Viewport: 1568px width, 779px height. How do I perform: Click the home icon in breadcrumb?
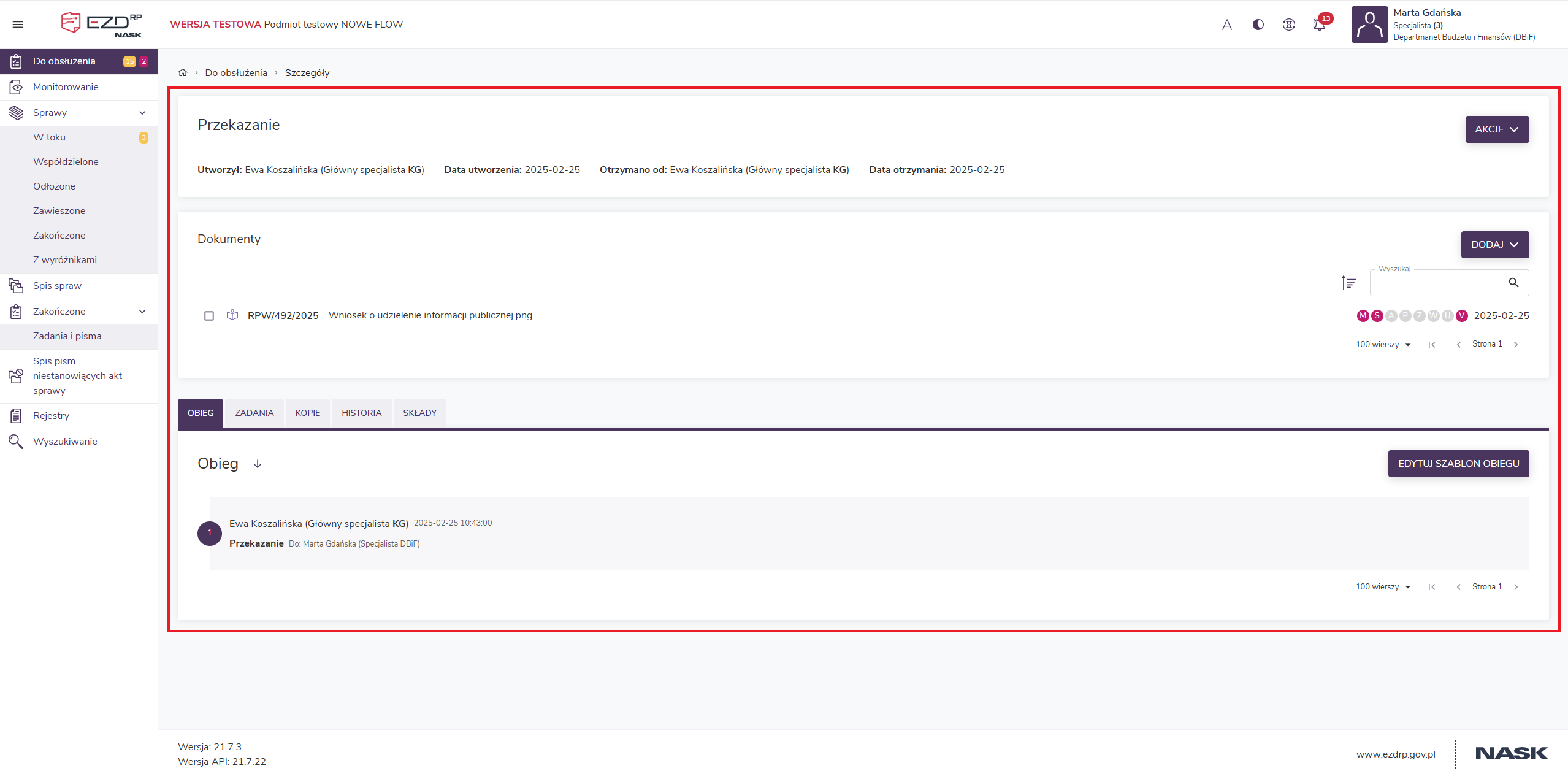pos(183,72)
